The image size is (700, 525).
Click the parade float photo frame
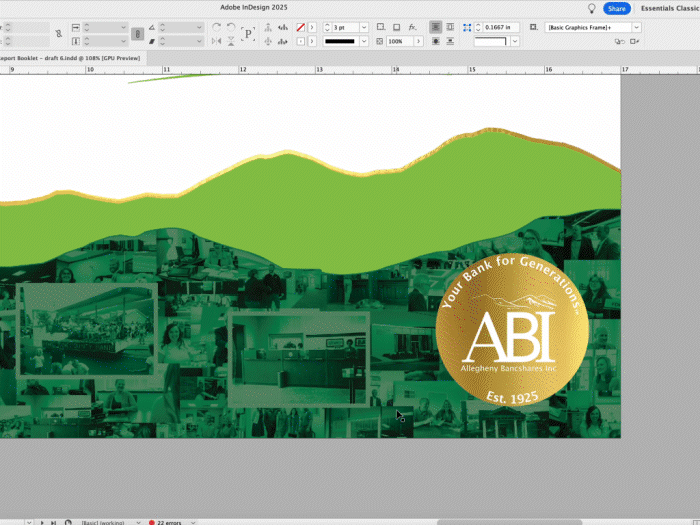click(87, 331)
